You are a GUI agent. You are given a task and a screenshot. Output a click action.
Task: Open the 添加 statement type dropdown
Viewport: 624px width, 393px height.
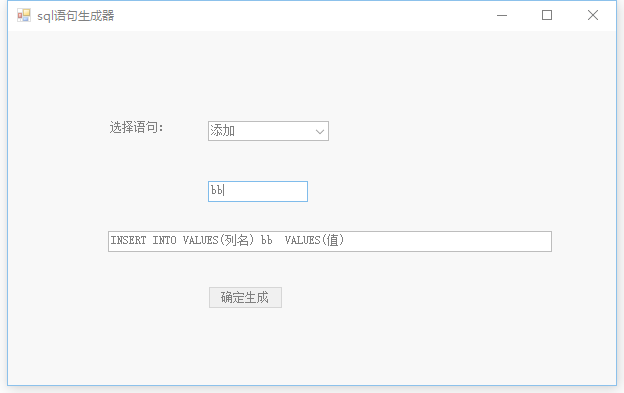click(x=268, y=131)
